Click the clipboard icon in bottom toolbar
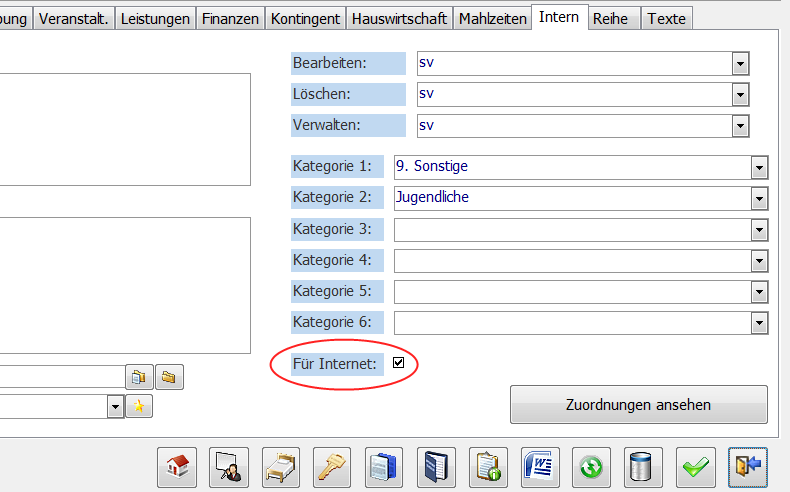Screen dimensions: 790x492 click(x=488, y=467)
